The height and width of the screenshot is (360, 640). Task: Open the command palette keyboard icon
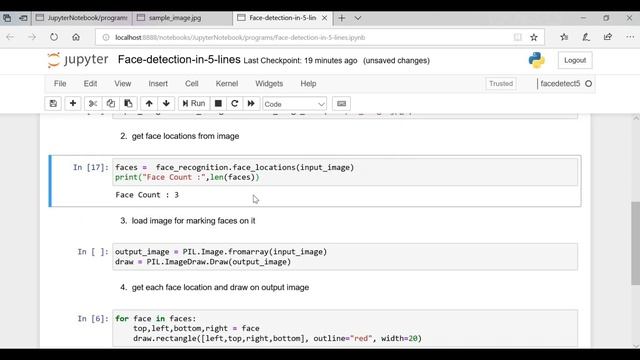[x=342, y=104]
